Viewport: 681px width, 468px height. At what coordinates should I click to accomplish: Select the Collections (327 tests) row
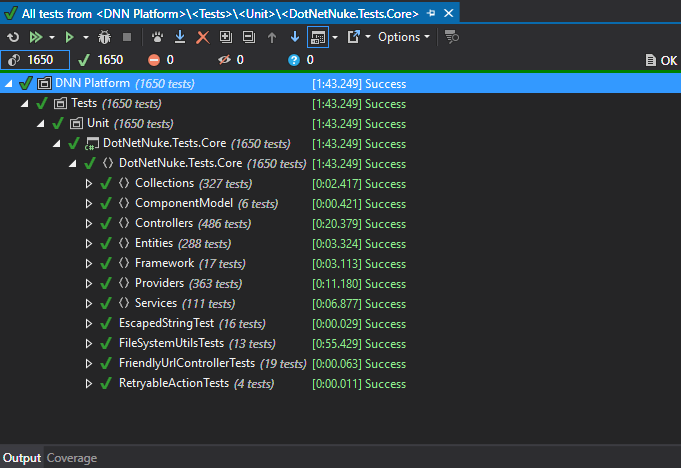[340, 184]
